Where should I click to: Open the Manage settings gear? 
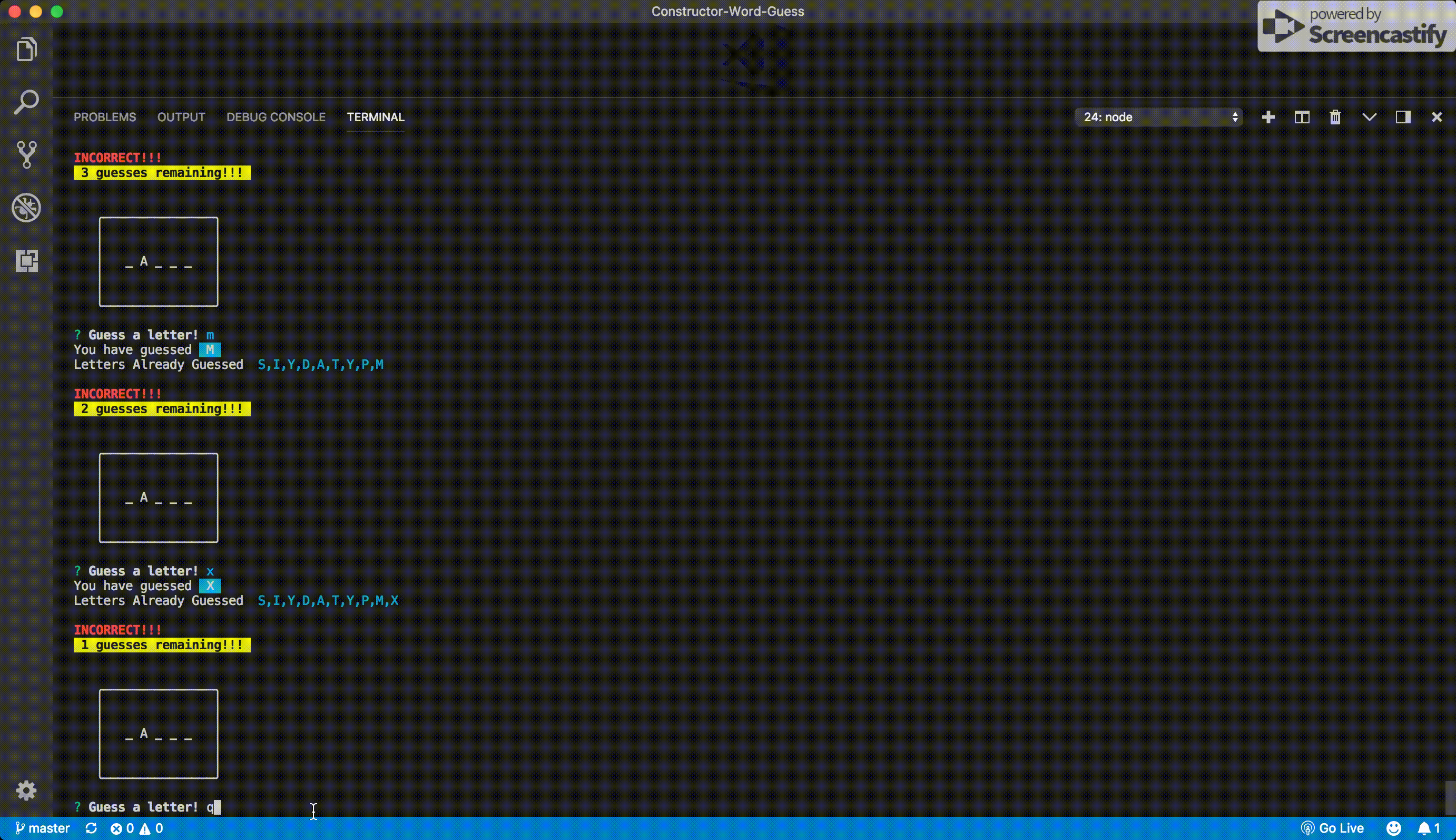coord(26,790)
